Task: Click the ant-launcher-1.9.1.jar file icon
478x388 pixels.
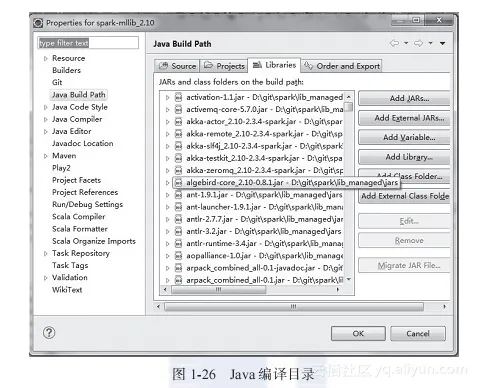Action: point(179,207)
